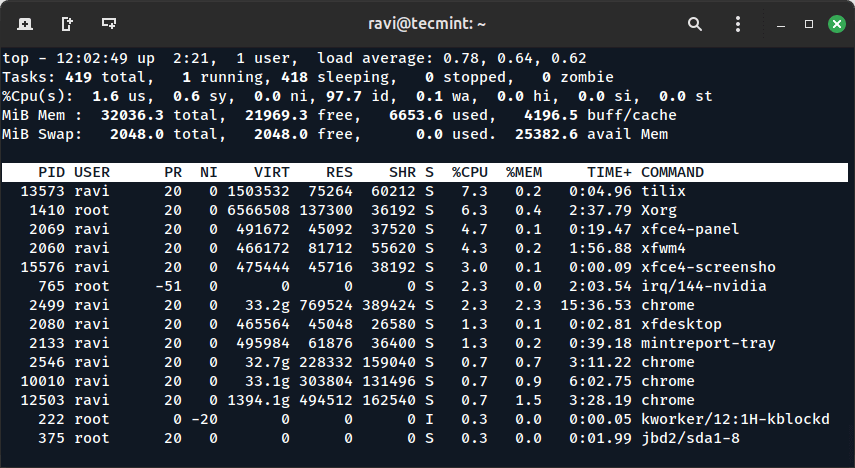Click the COMMAND column header

[672, 172]
